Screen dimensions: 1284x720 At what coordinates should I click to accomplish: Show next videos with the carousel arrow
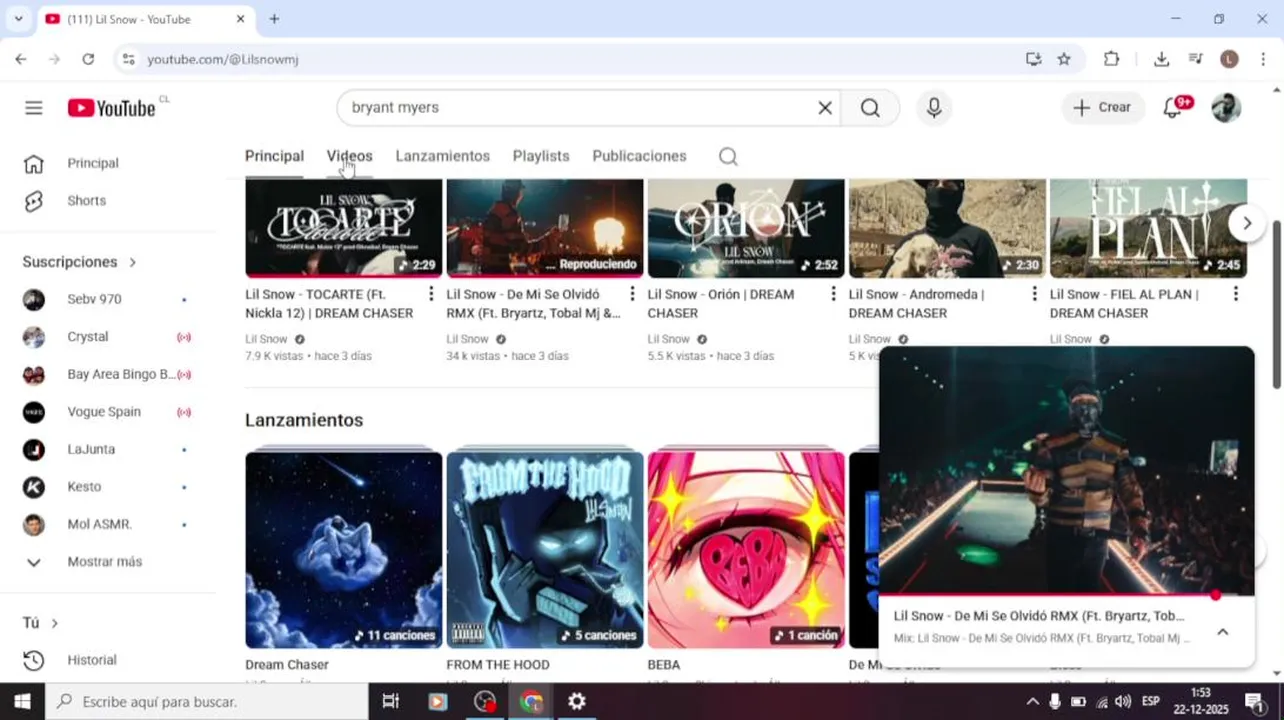click(1246, 223)
